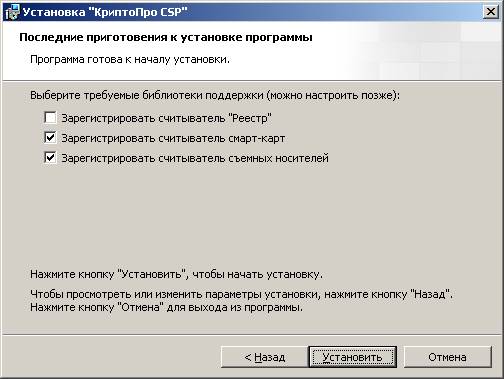
Task: Click label Зарегистрировать считыватель "Реестр"
Action: click(x=166, y=118)
